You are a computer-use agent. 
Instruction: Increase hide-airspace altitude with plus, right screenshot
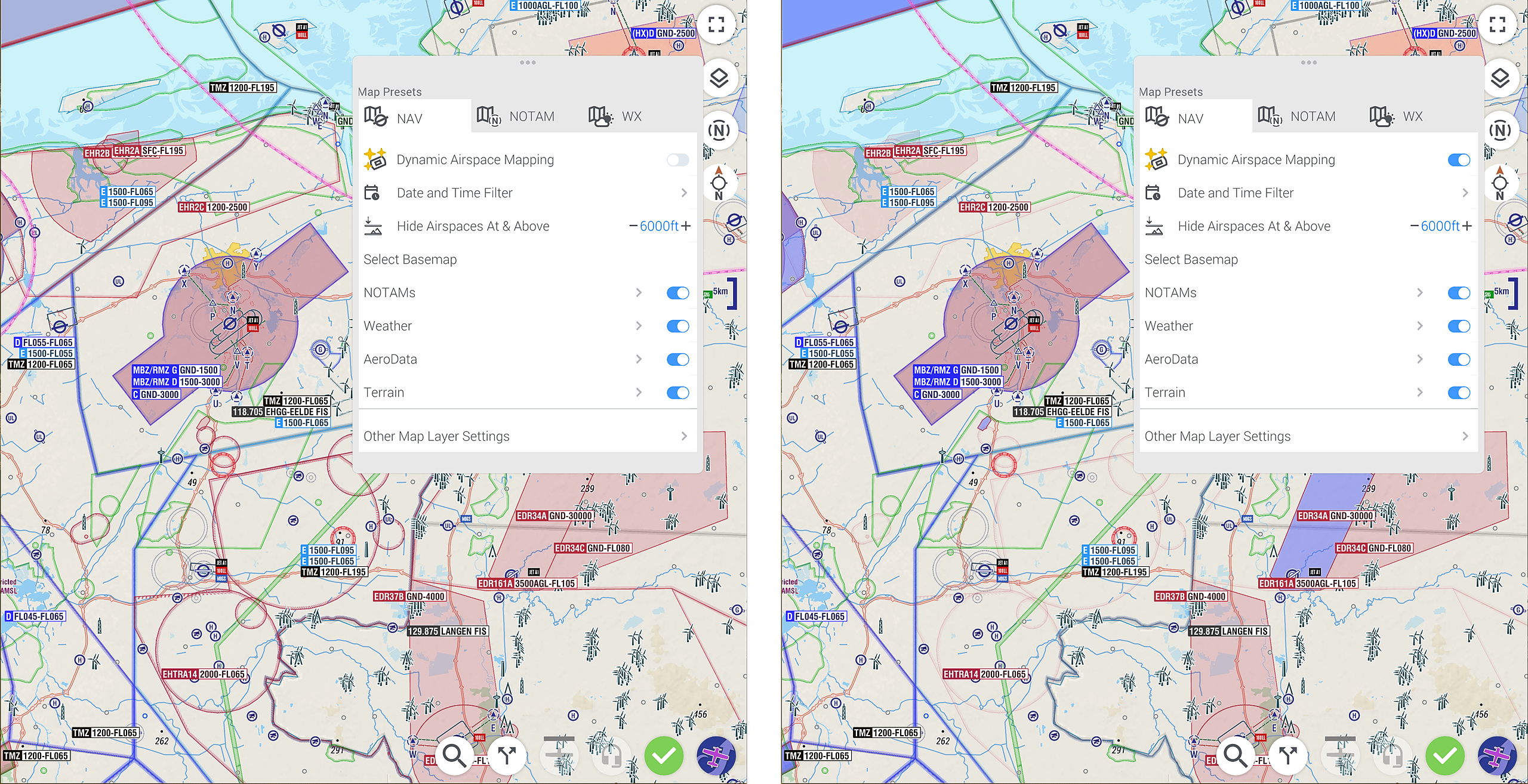point(1468,226)
